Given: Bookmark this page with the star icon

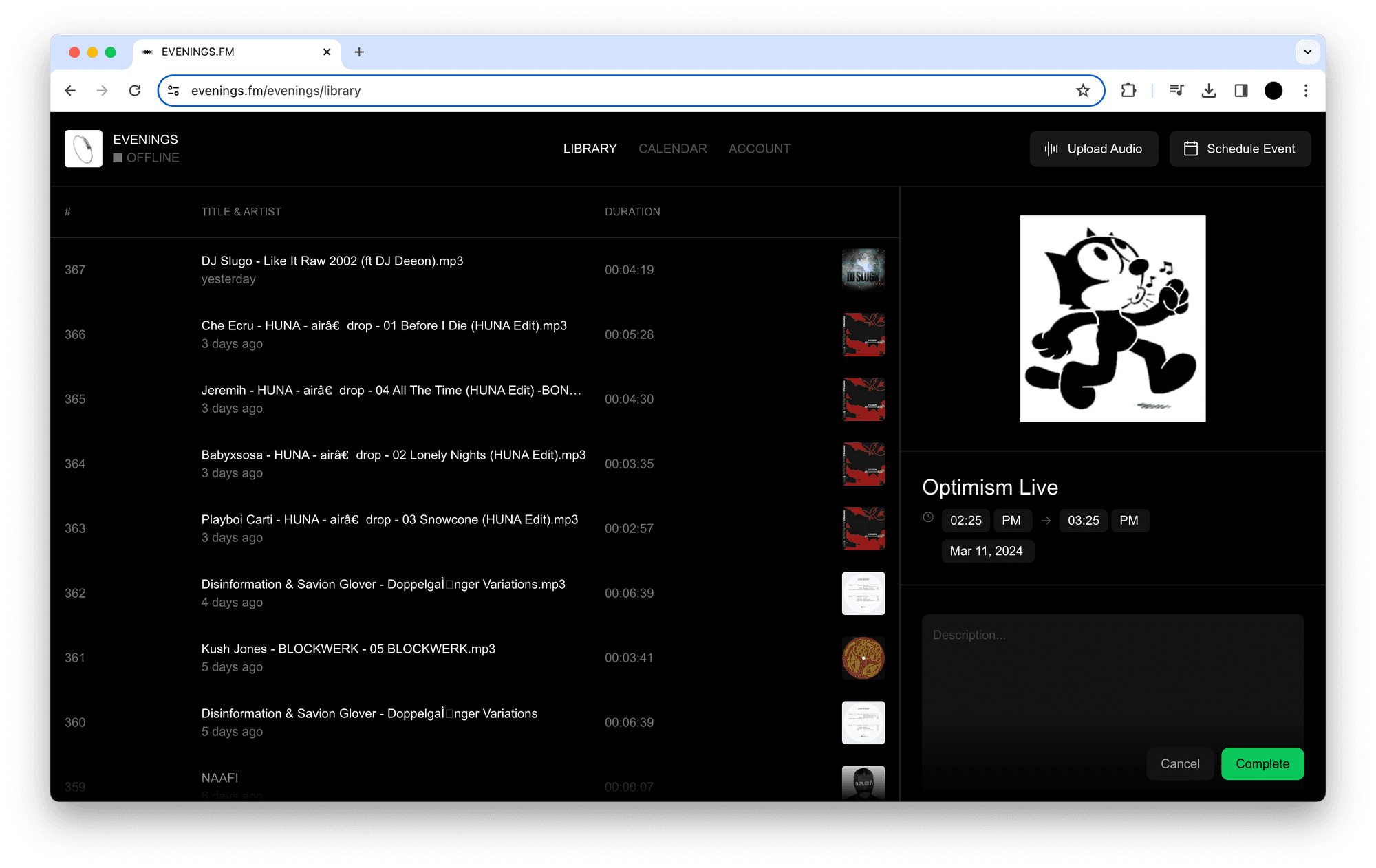Looking at the screenshot, I should point(1083,91).
